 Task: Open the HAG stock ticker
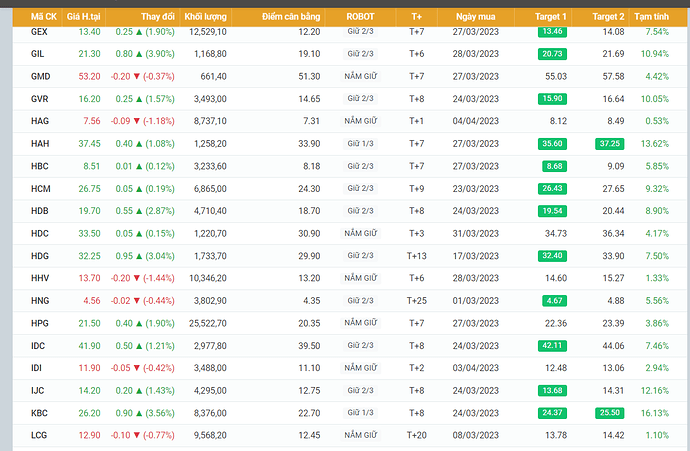[x=40, y=121]
